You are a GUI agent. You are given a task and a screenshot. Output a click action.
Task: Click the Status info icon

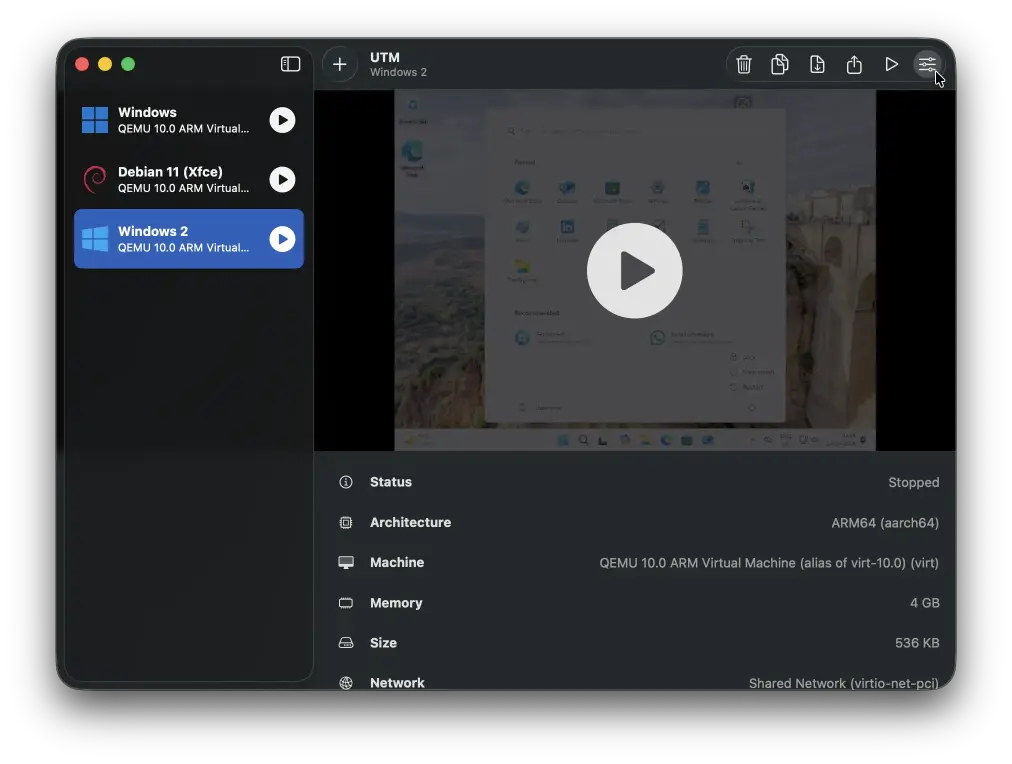(x=346, y=482)
